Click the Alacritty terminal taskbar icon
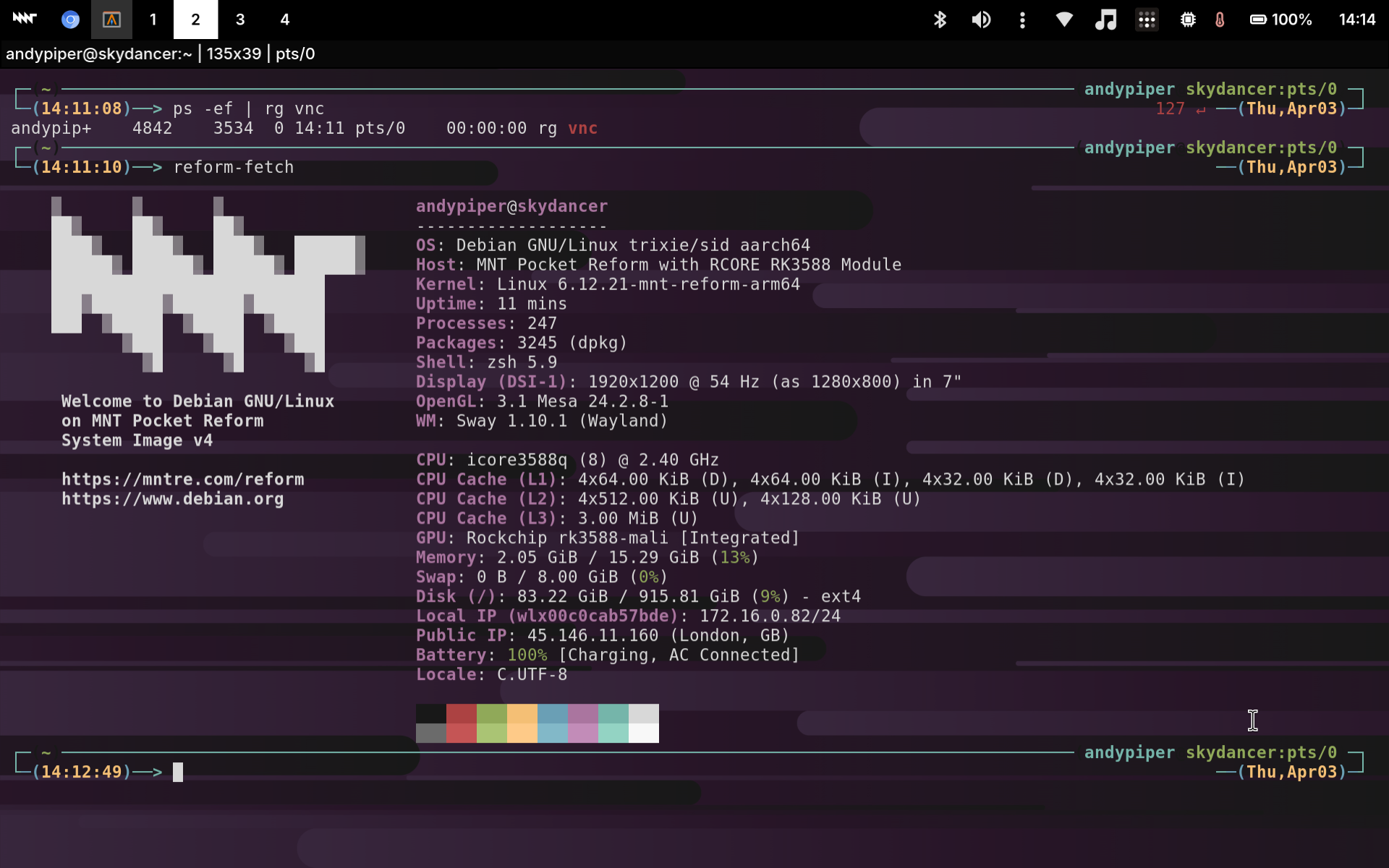1389x868 pixels. tap(111, 20)
